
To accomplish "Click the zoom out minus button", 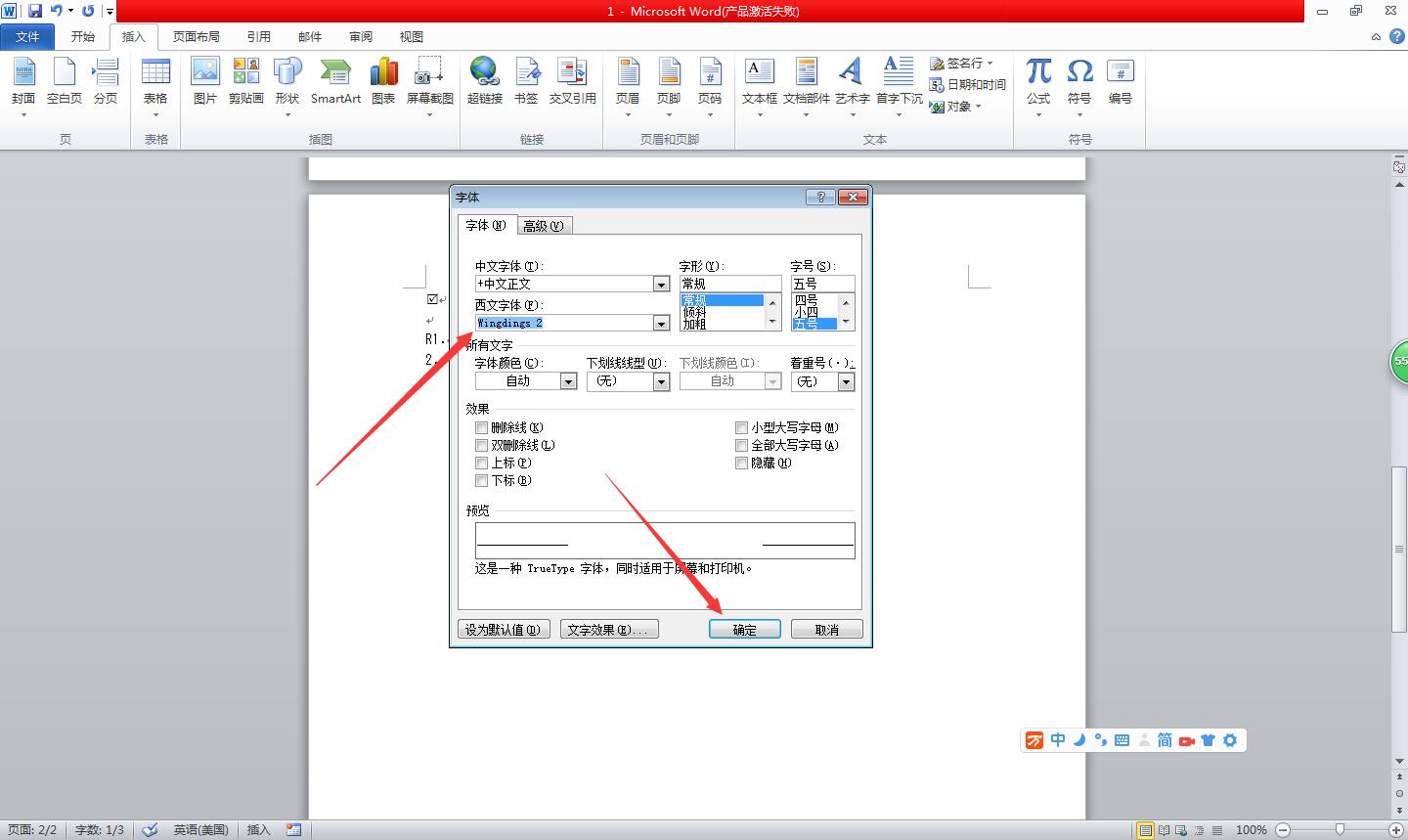I will click(1283, 829).
